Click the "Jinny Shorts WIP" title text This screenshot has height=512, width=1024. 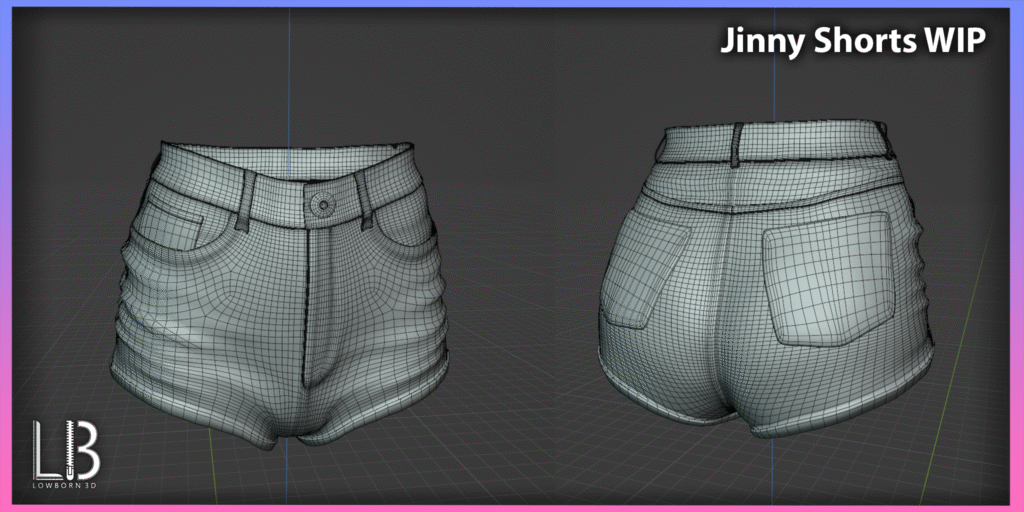tap(852, 42)
